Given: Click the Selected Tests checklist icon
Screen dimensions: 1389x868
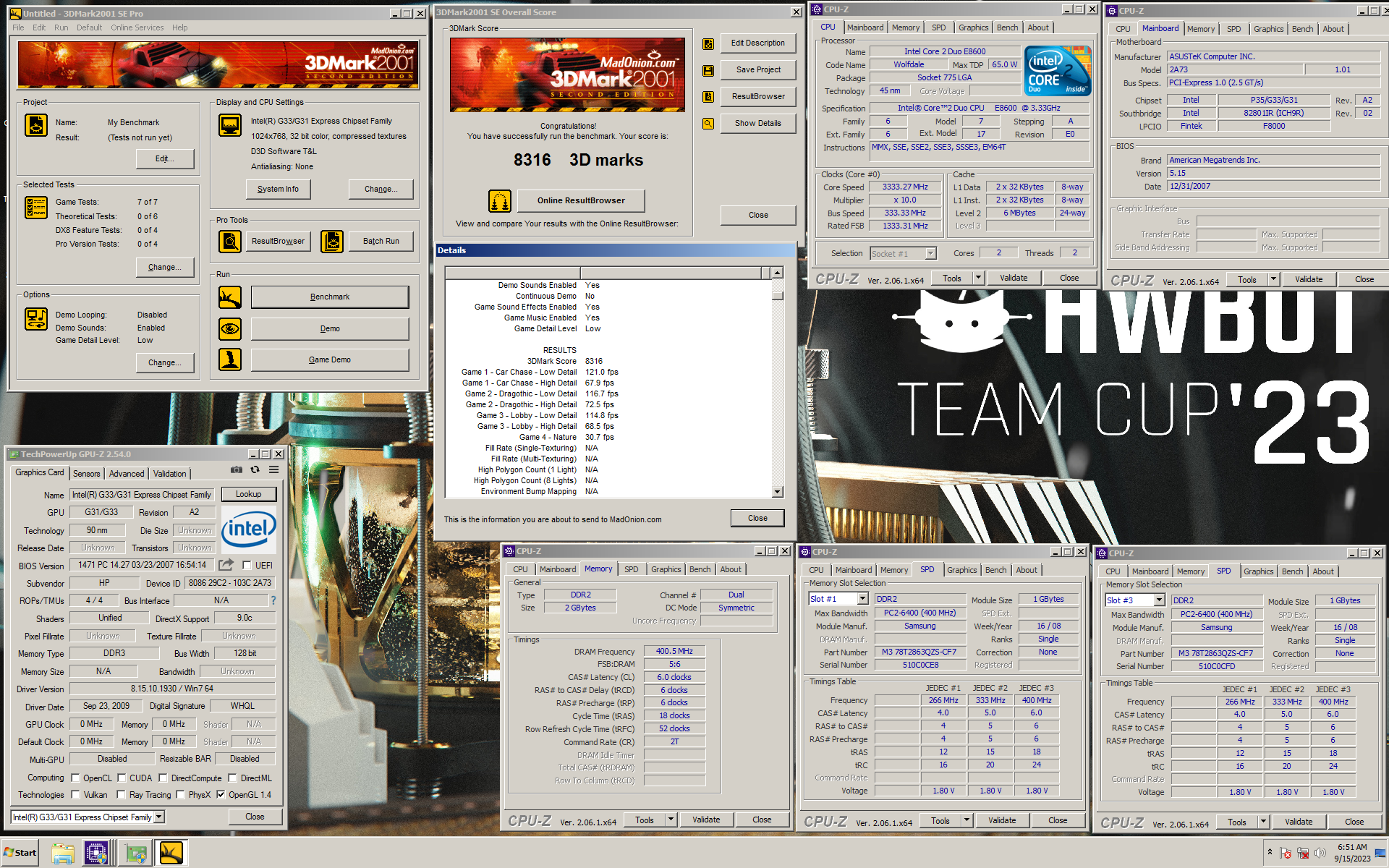Looking at the screenshot, I should (36, 208).
